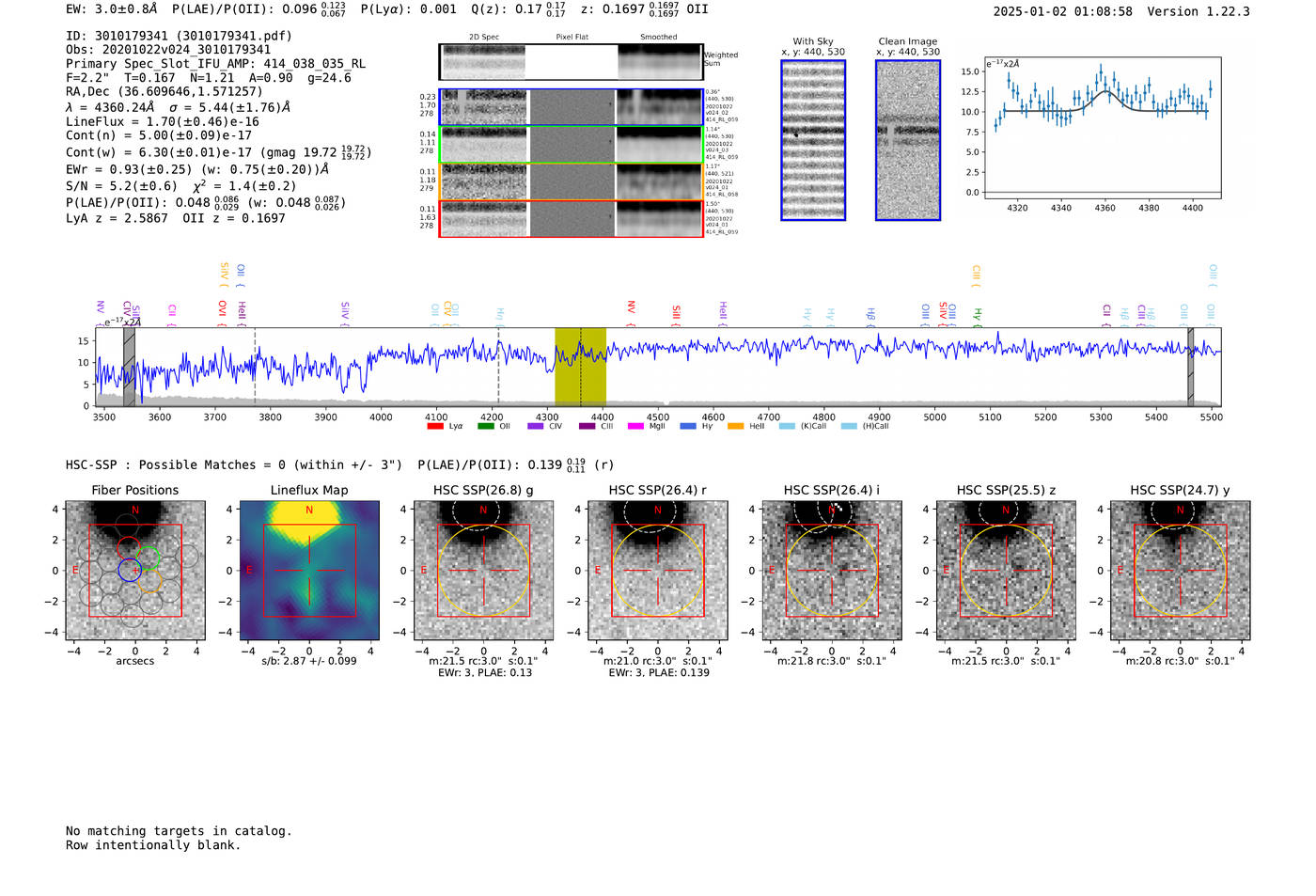Select the blue-bordered 2D spectrum row
This screenshot has width=1316, height=896.
(571, 107)
